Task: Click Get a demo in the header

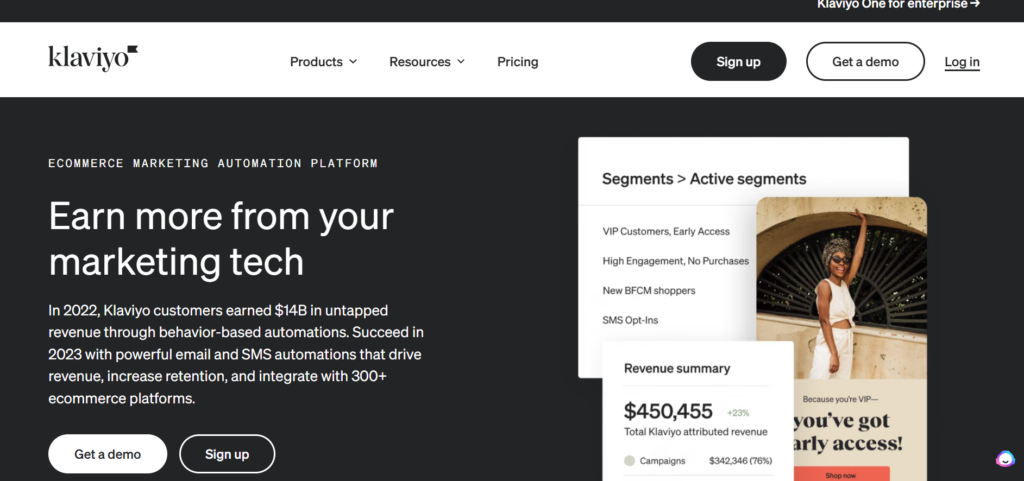Action: [x=865, y=62]
